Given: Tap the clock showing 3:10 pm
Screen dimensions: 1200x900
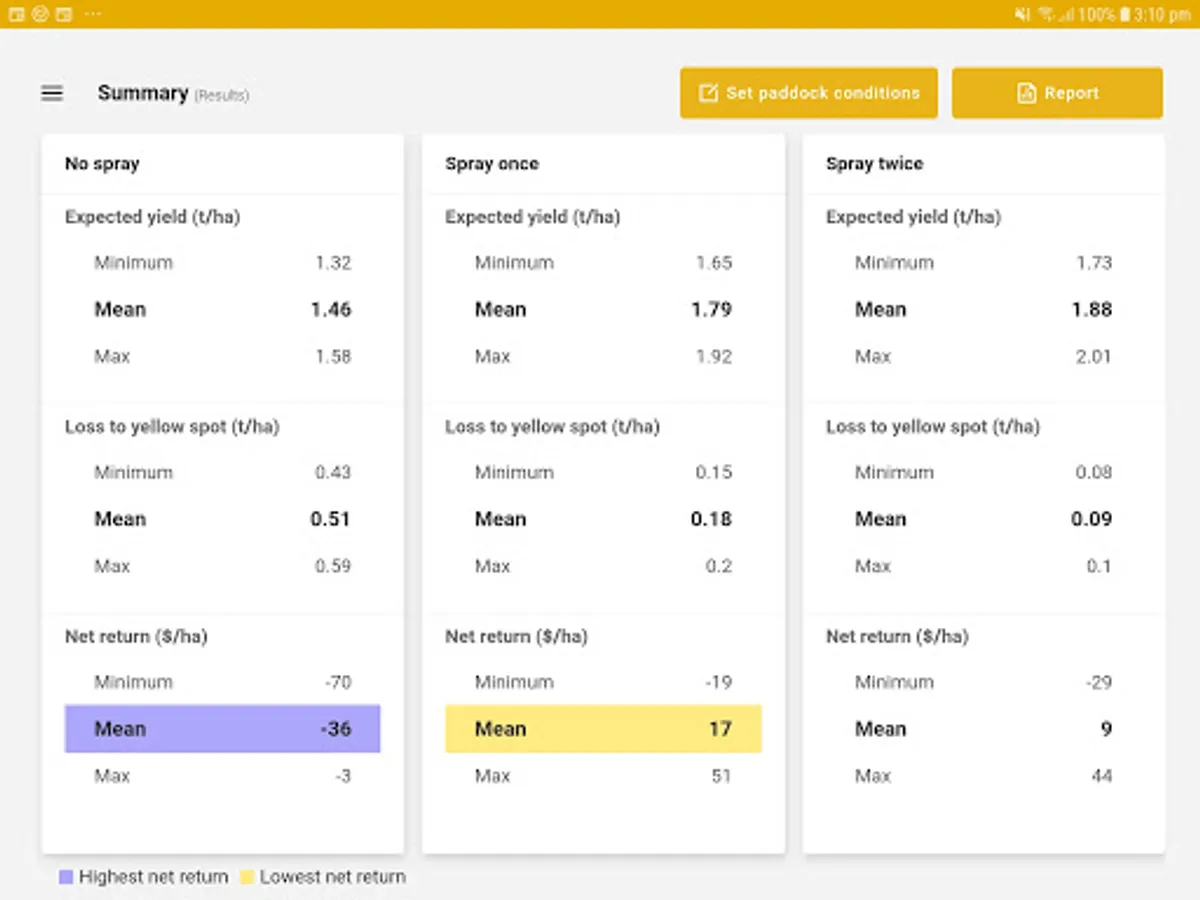Looking at the screenshot, I should point(1164,15).
